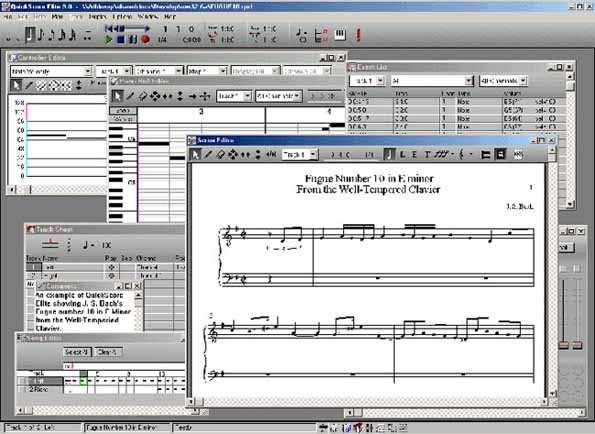
Task: Select the track 2 row in Song Editor
Action: click(x=40, y=389)
